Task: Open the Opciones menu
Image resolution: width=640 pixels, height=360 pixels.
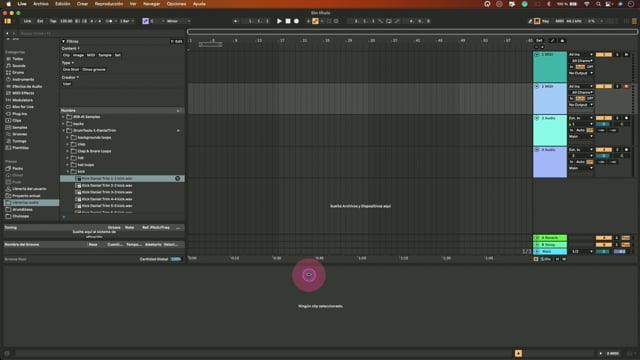Action: point(176,4)
